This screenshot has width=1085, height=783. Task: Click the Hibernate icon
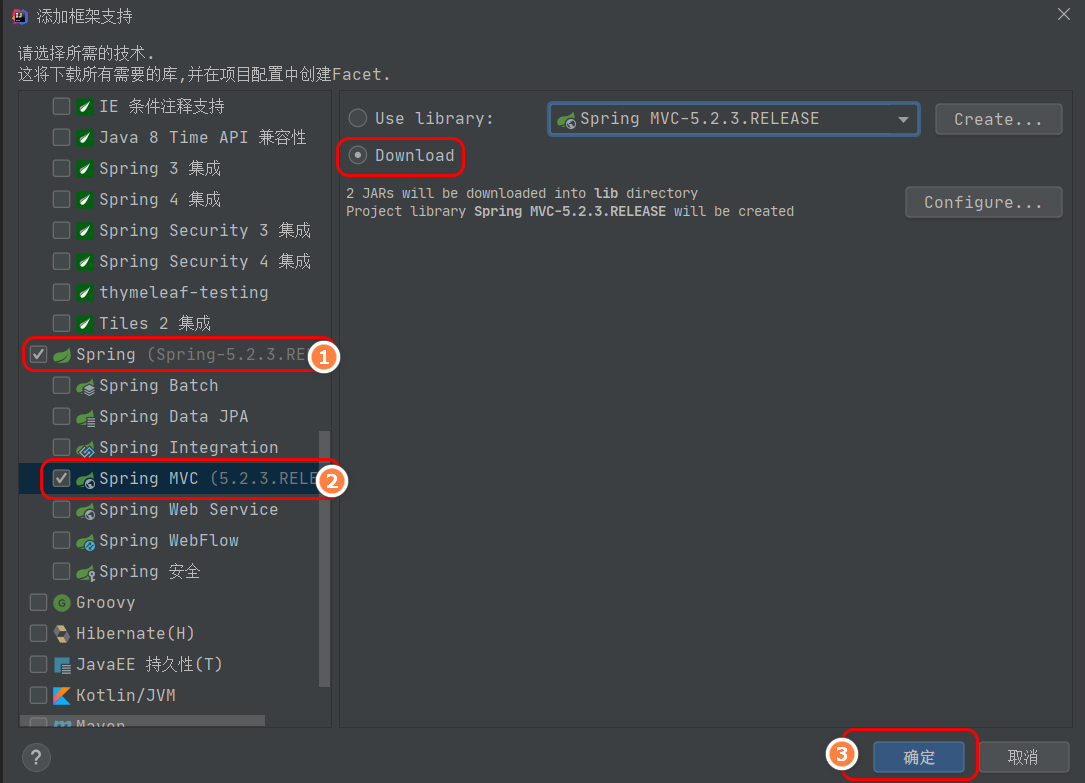pyautogui.click(x=62, y=634)
